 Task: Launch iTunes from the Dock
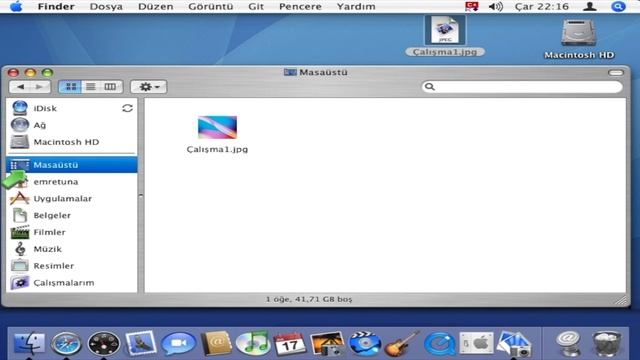pyautogui.click(x=253, y=343)
